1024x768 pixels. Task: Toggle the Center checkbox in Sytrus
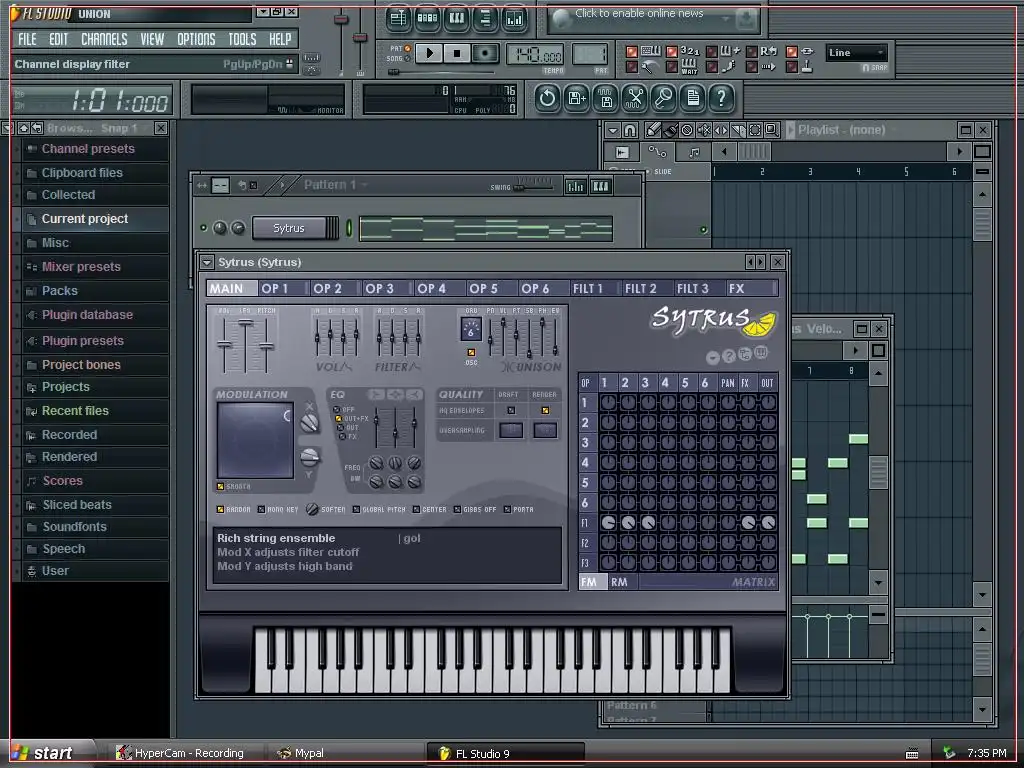416,509
